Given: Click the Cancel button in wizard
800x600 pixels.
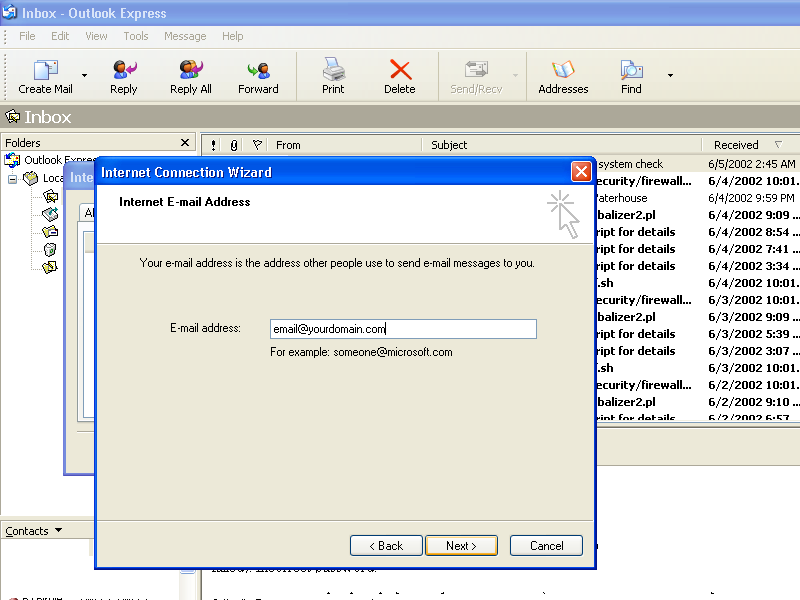Looking at the screenshot, I should [x=546, y=546].
